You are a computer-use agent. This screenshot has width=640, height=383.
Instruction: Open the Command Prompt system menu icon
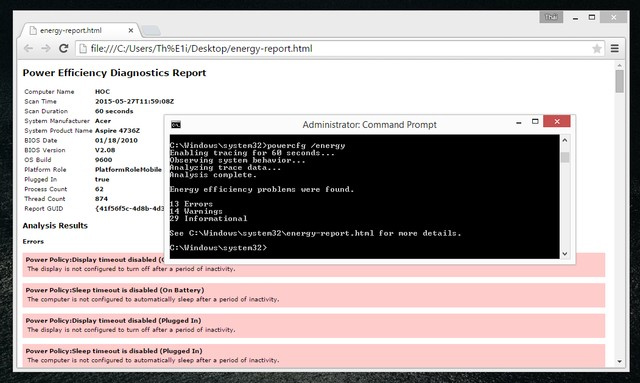(176, 125)
